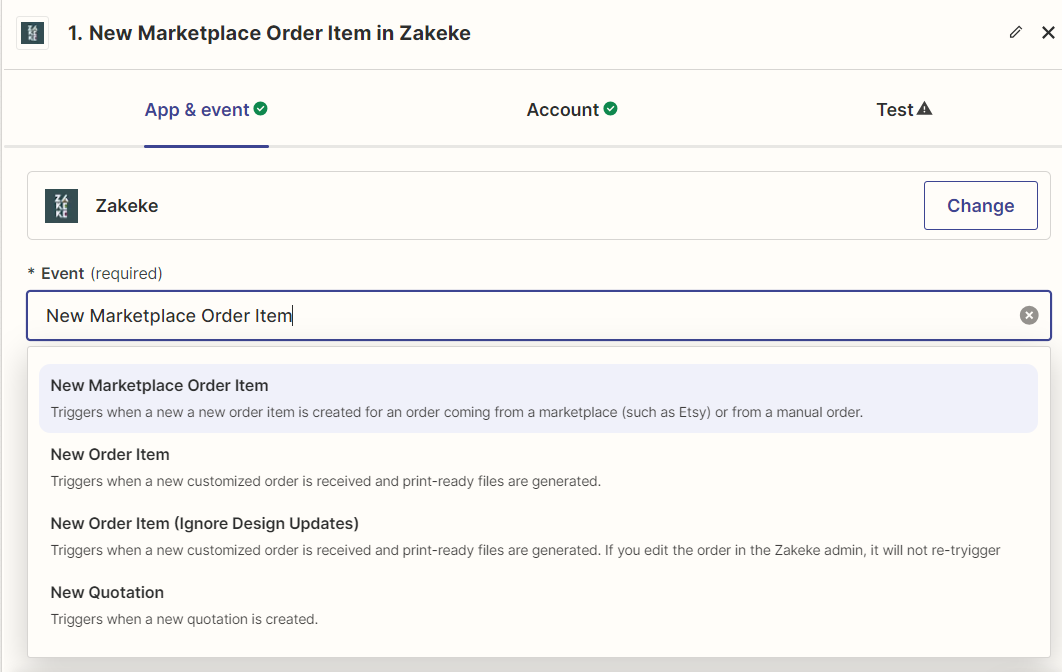Click warning triangle icon next to Test
The width and height of the screenshot is (1062, 672).
coord(925,108)
